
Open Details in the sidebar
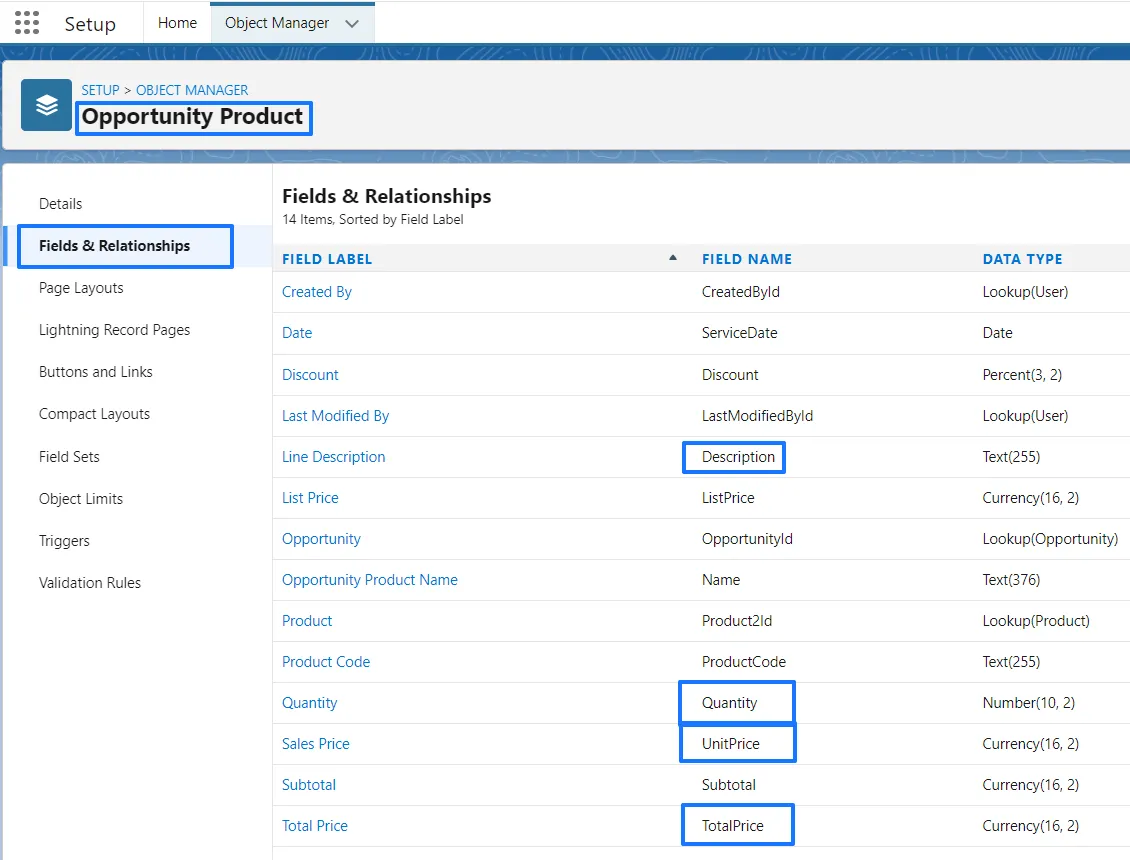coord(61,204)
